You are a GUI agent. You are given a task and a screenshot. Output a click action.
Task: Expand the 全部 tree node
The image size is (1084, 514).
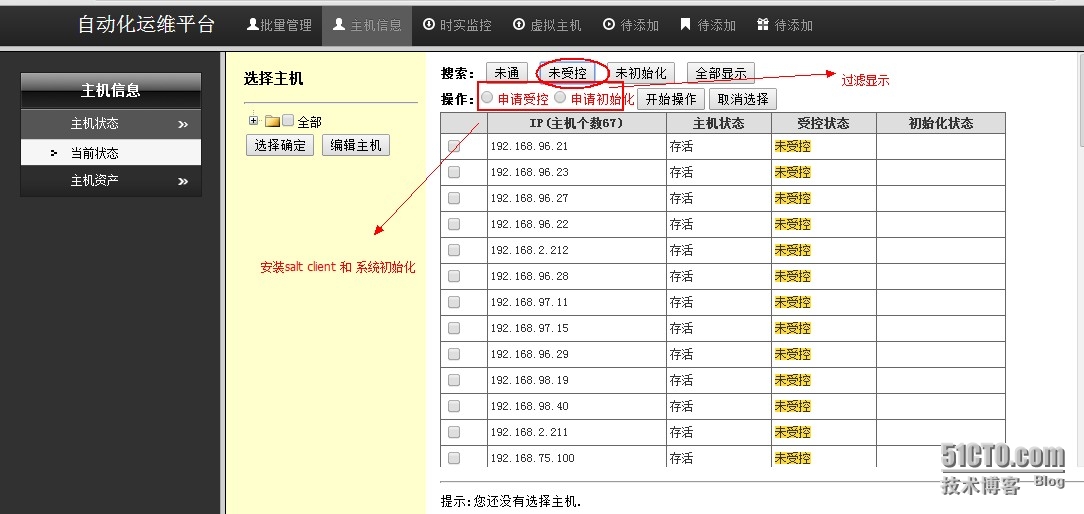254,120
